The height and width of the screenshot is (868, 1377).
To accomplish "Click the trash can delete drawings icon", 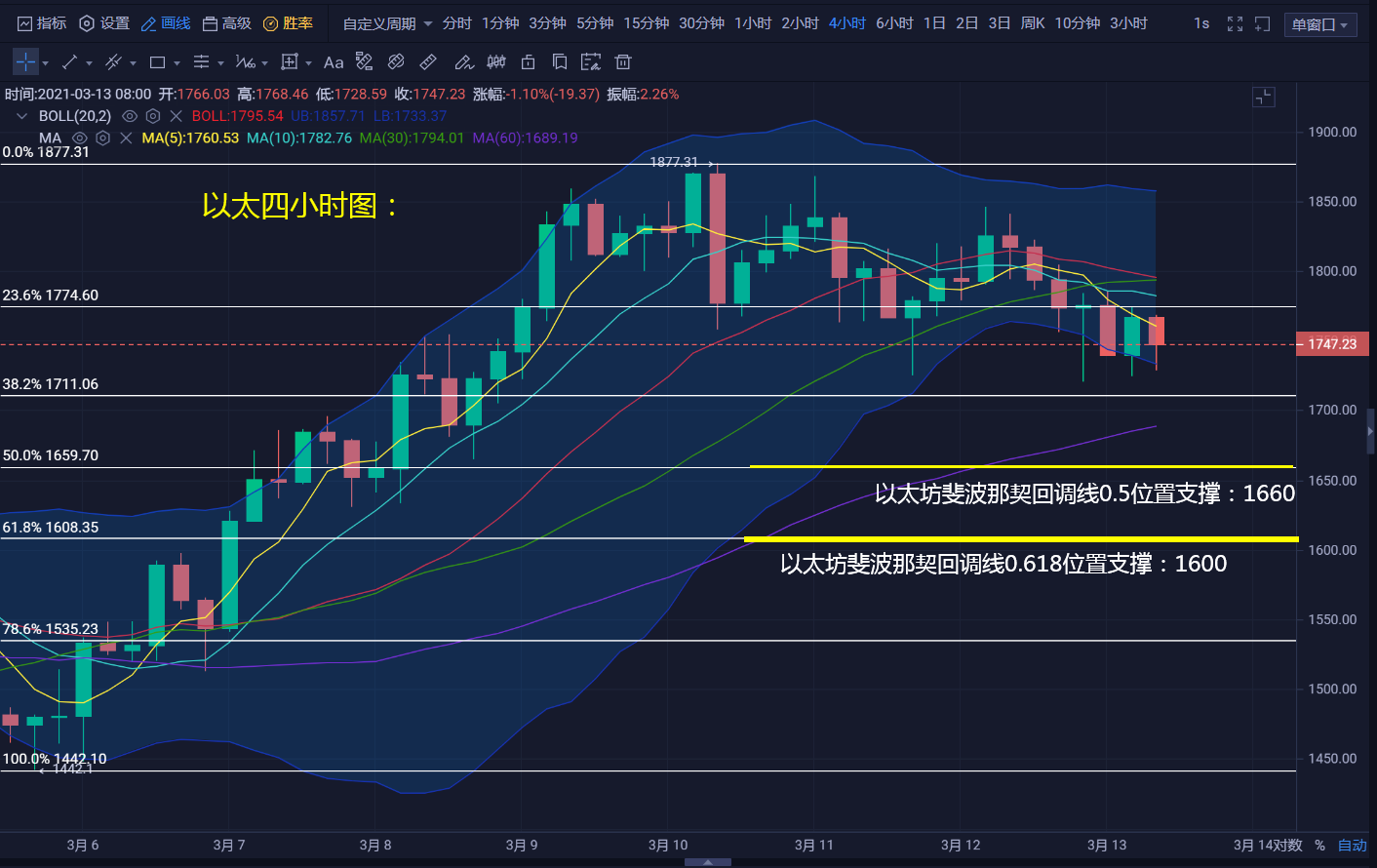I will [x=623, y=62].
